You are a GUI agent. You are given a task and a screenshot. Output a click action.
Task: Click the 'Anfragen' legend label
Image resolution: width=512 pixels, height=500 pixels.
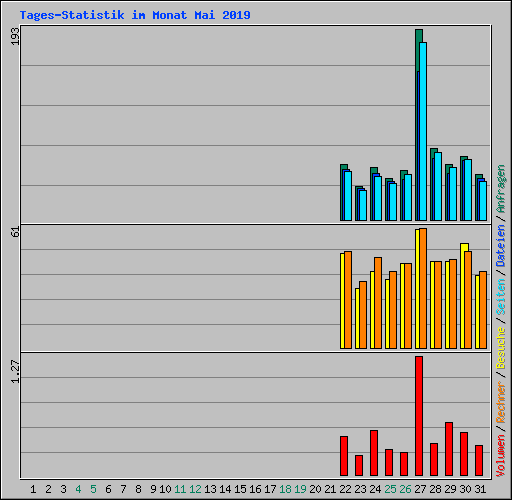tap(501, 189)
